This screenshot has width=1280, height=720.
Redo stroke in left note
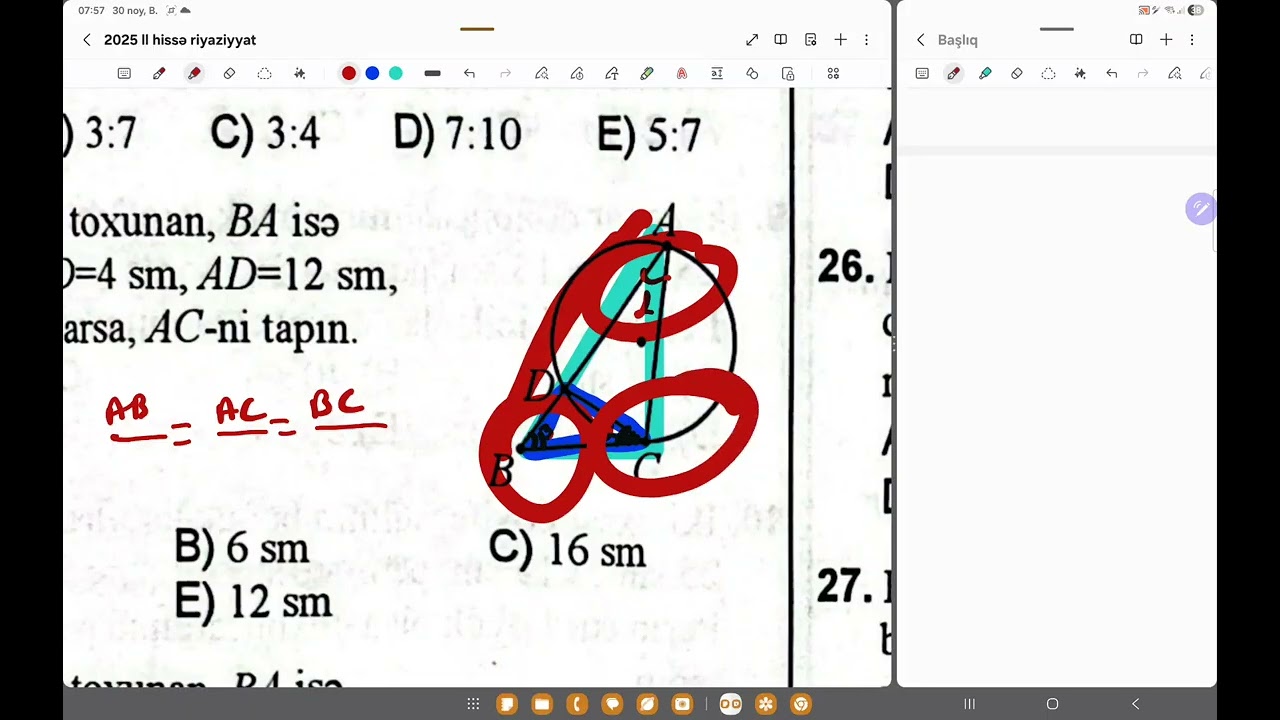coord(505,73)
